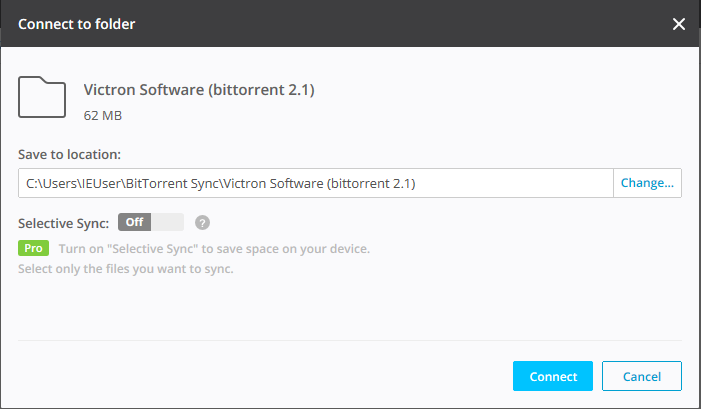Click the Save to location label
This screenshot has height=409, width=701.
tap(69, 155)
